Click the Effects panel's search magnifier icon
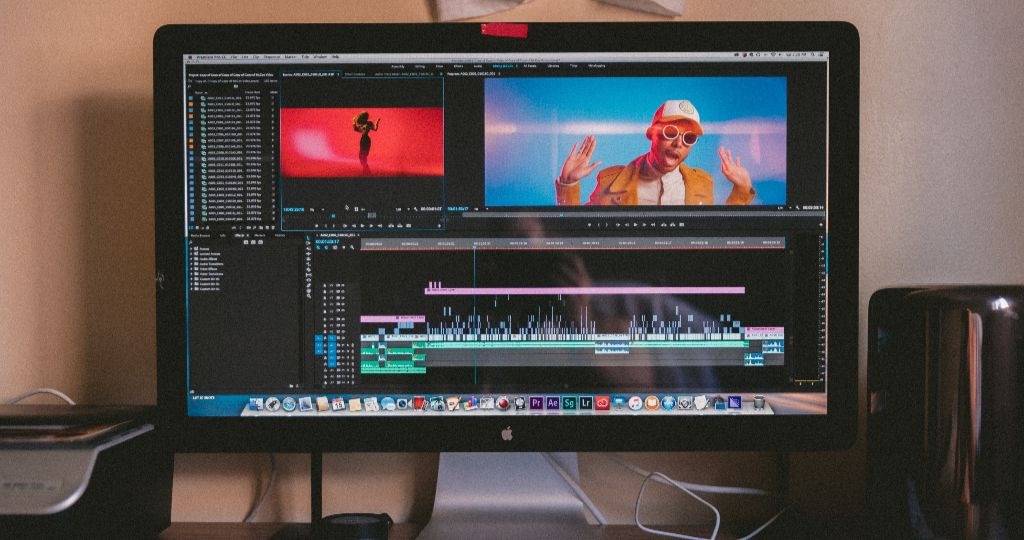Viewport: 1024px width, 540px height. click(x=191, y=242)
